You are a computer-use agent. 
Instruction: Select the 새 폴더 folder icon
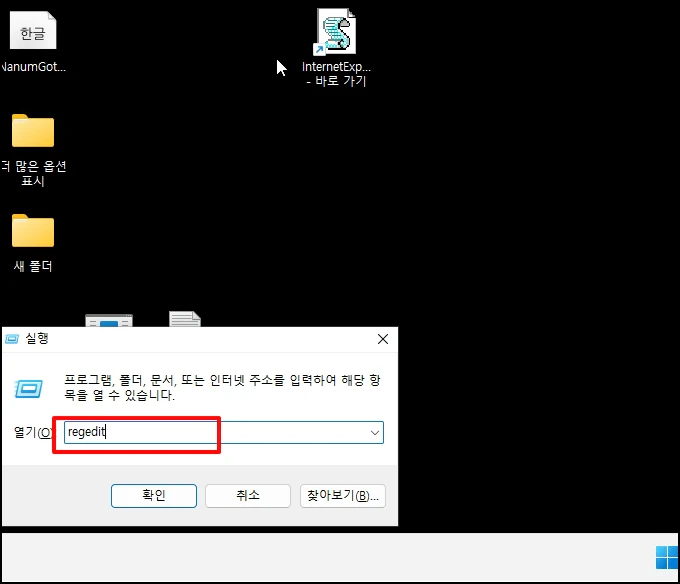click(33, 231)
